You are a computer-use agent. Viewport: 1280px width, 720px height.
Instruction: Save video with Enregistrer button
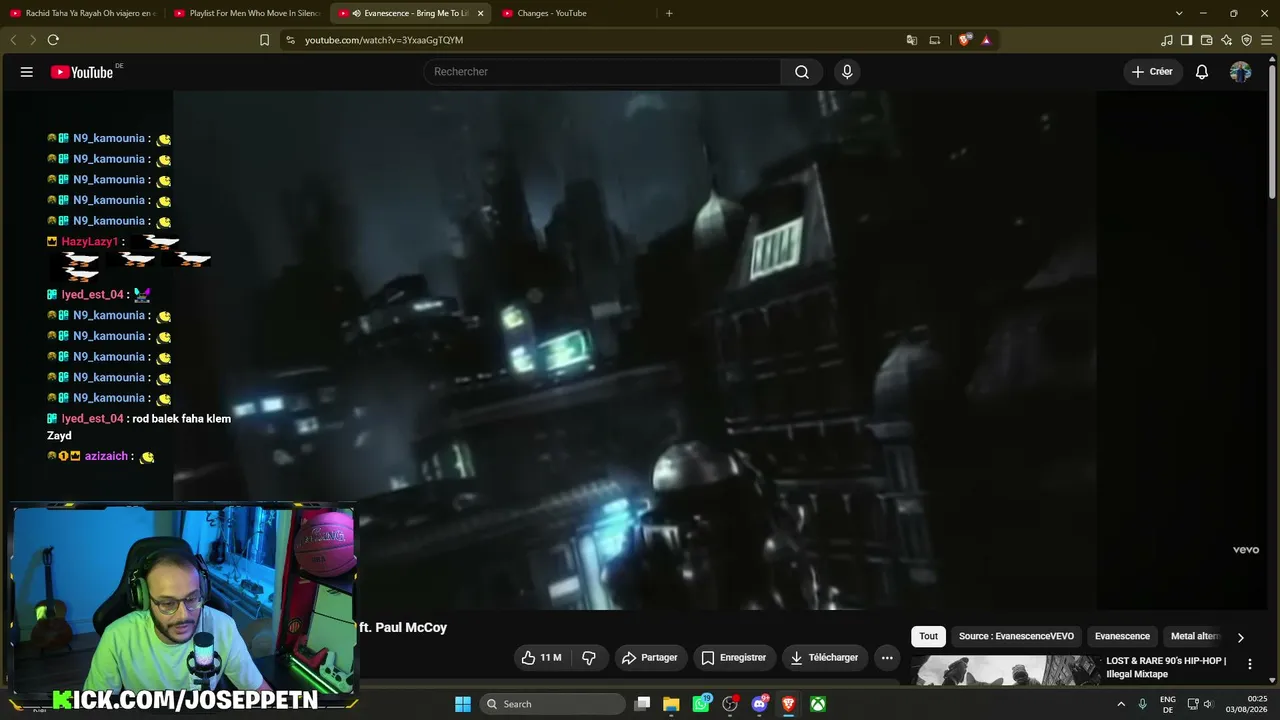[x=734, y=658]
